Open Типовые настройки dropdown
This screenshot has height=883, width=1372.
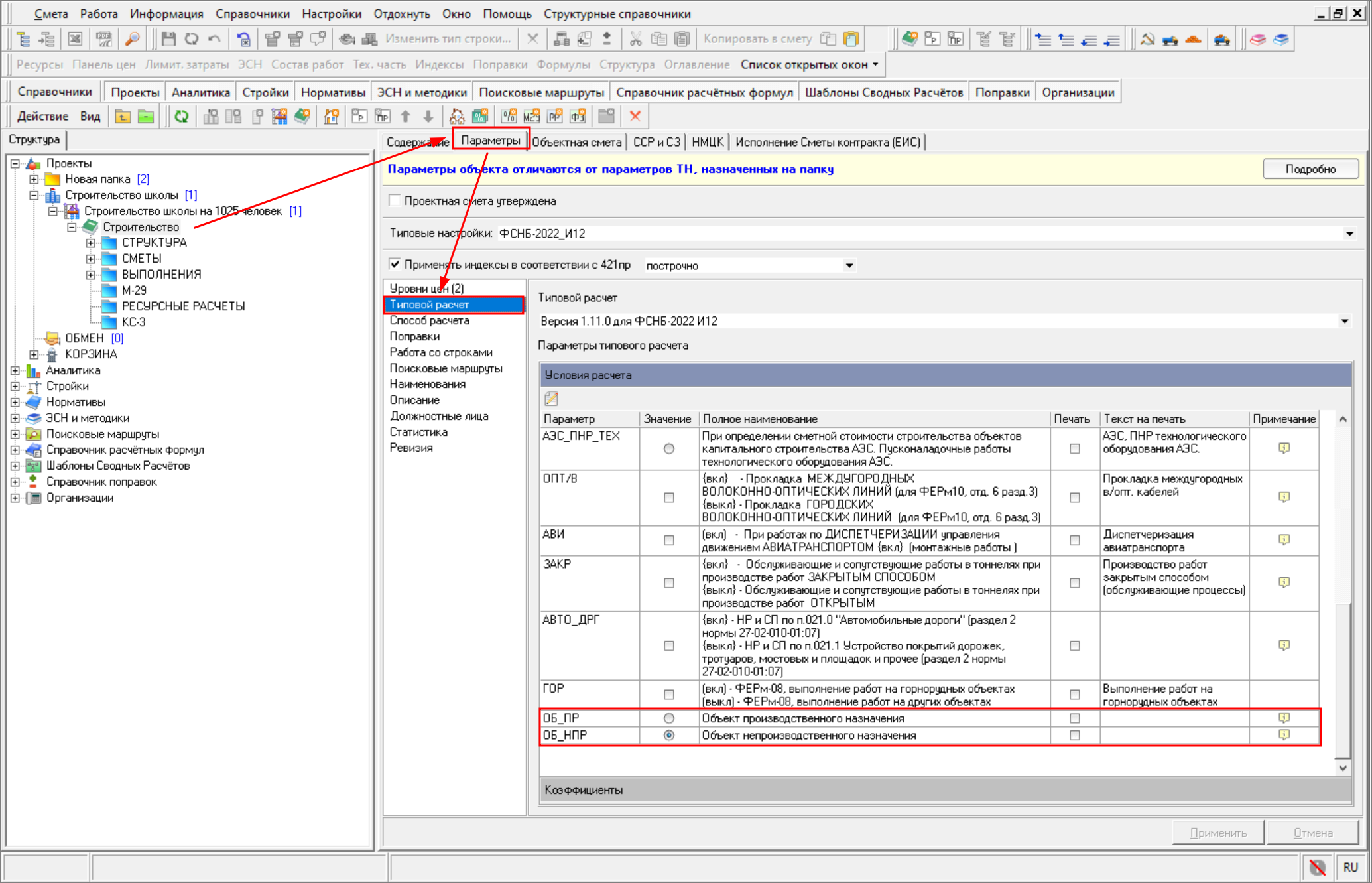coord(1349,234)
